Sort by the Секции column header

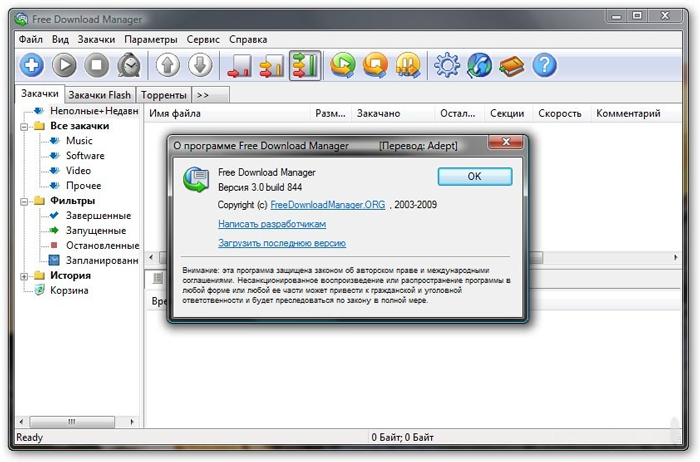point(507,113)
